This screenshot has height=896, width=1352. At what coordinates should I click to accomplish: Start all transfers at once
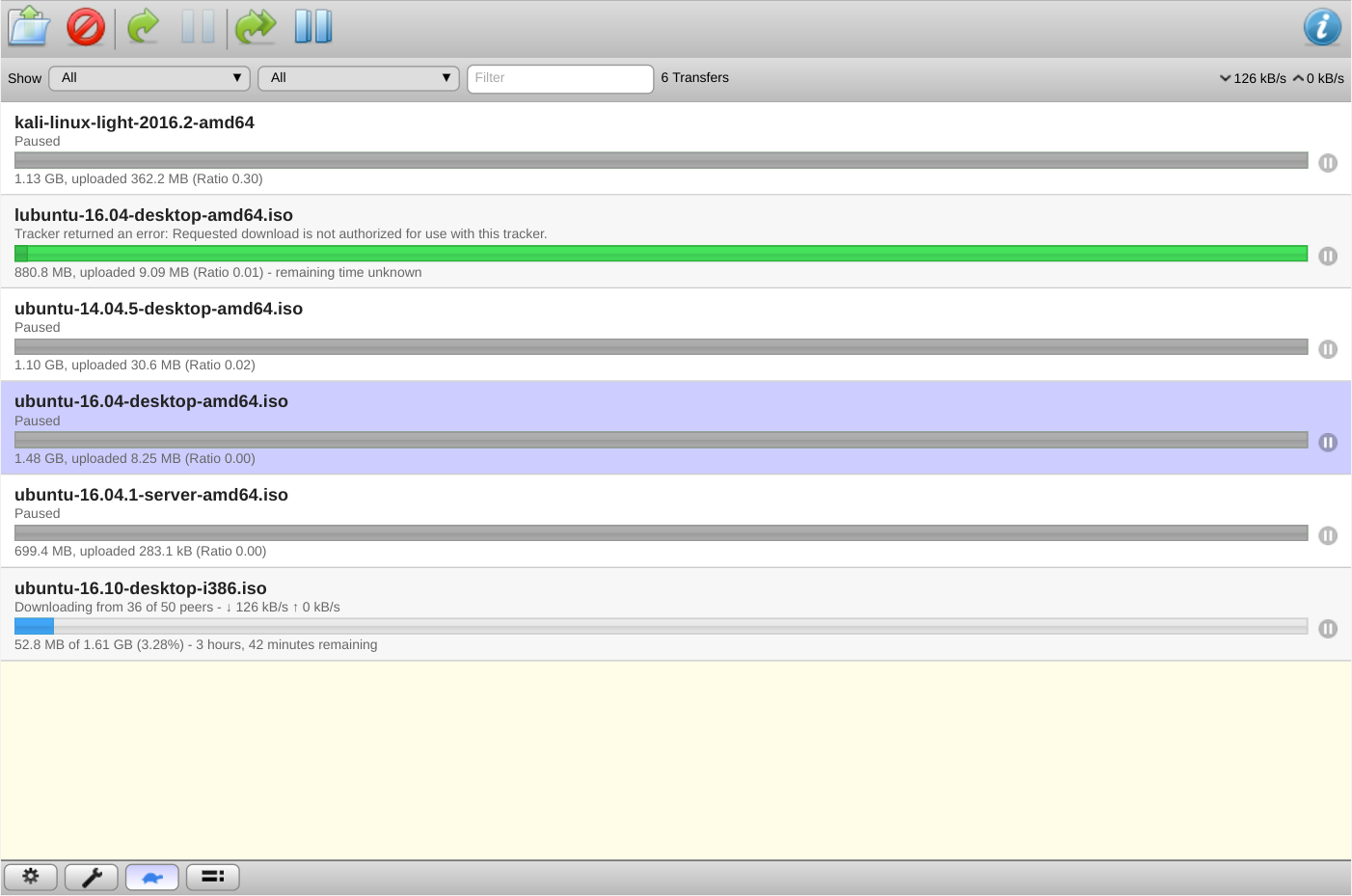point(255,27)
